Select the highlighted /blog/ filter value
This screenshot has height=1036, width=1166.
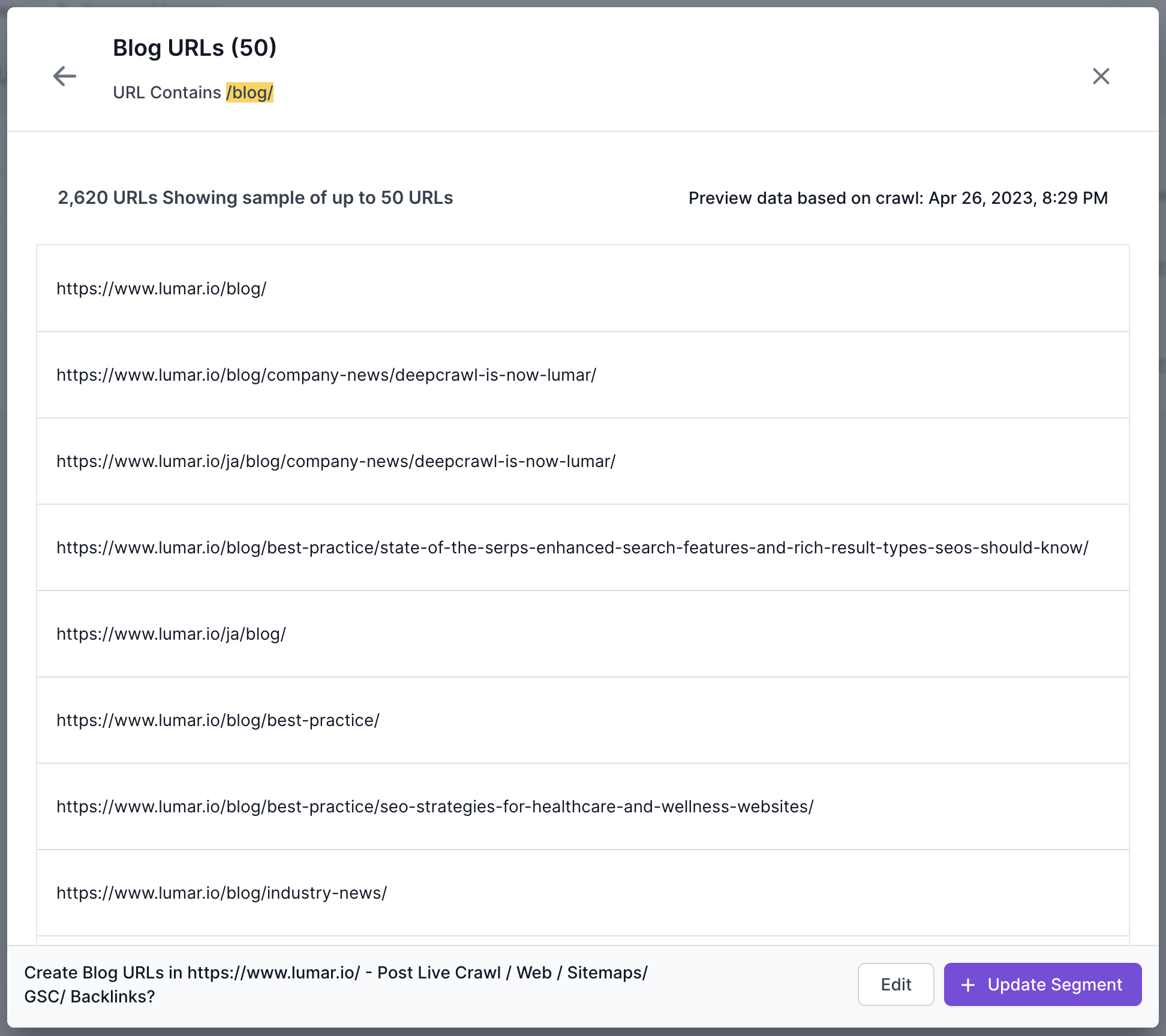[x=250, y=92]
